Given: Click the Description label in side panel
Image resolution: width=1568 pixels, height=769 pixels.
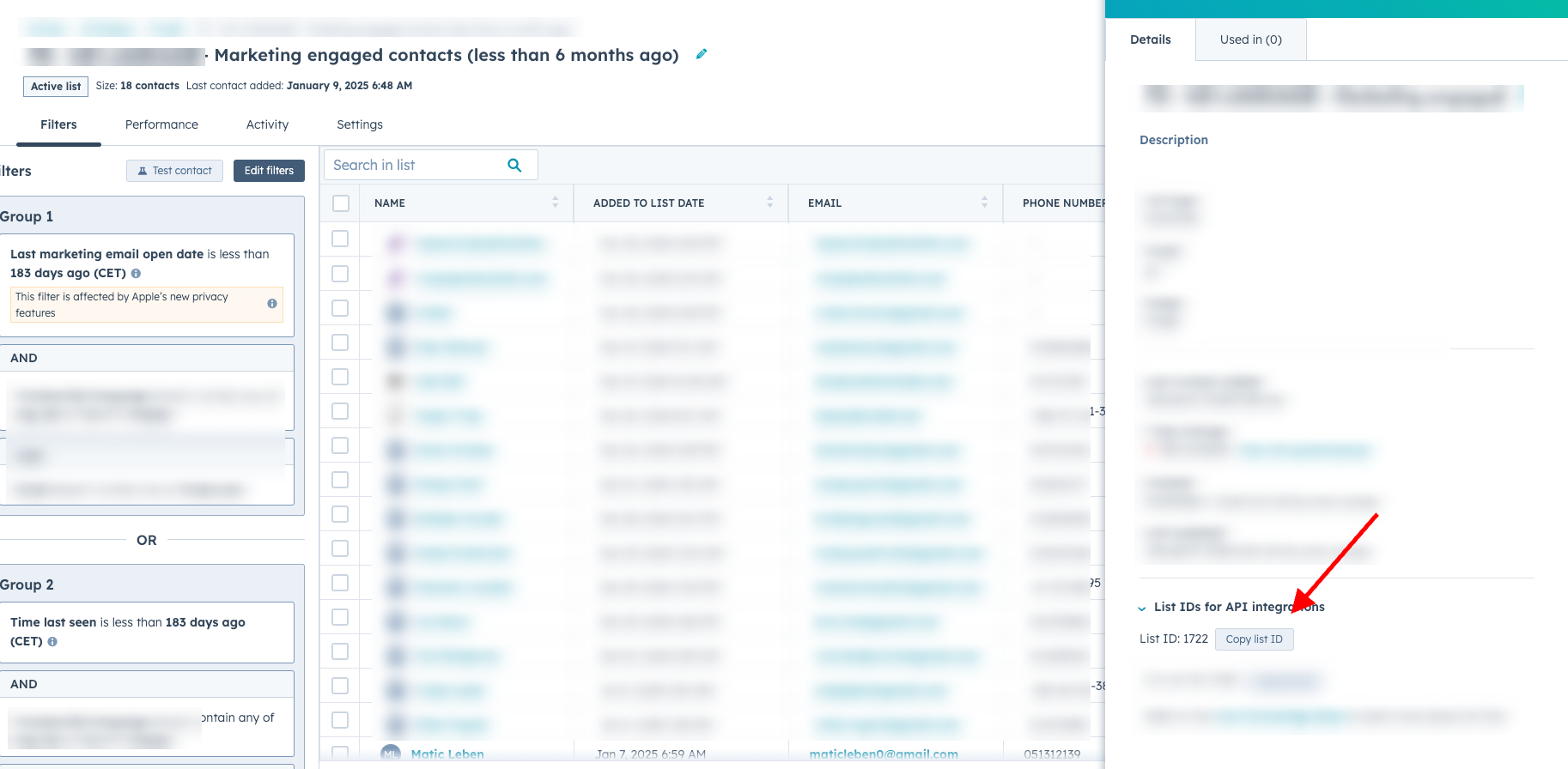Looking at the screenshot, I should [1173, 140].
